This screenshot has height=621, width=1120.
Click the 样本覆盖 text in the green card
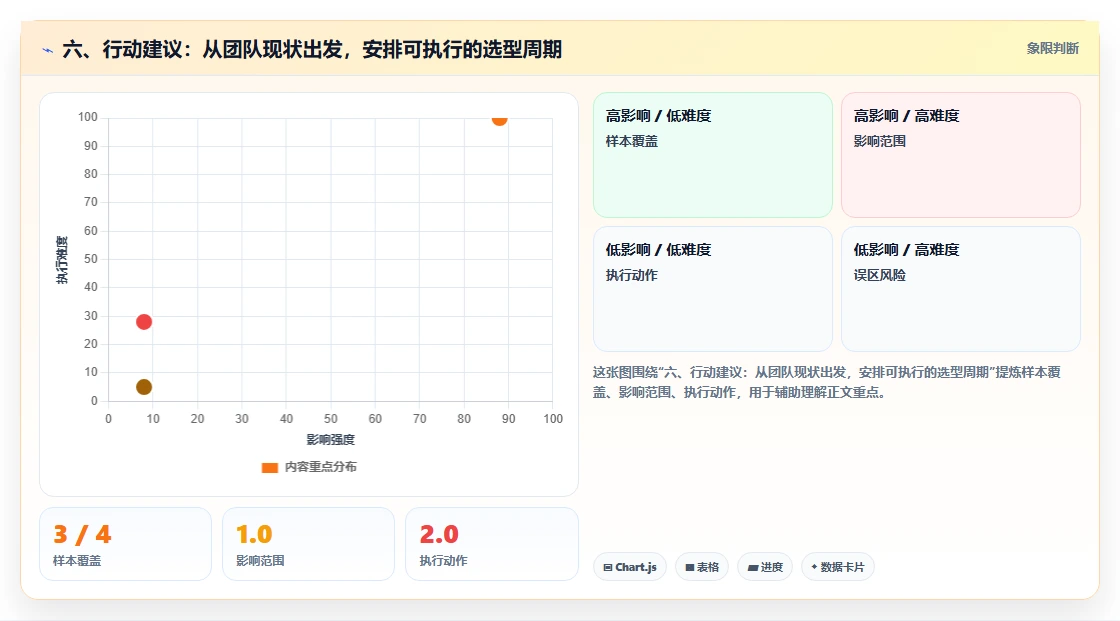click(631, 141)
